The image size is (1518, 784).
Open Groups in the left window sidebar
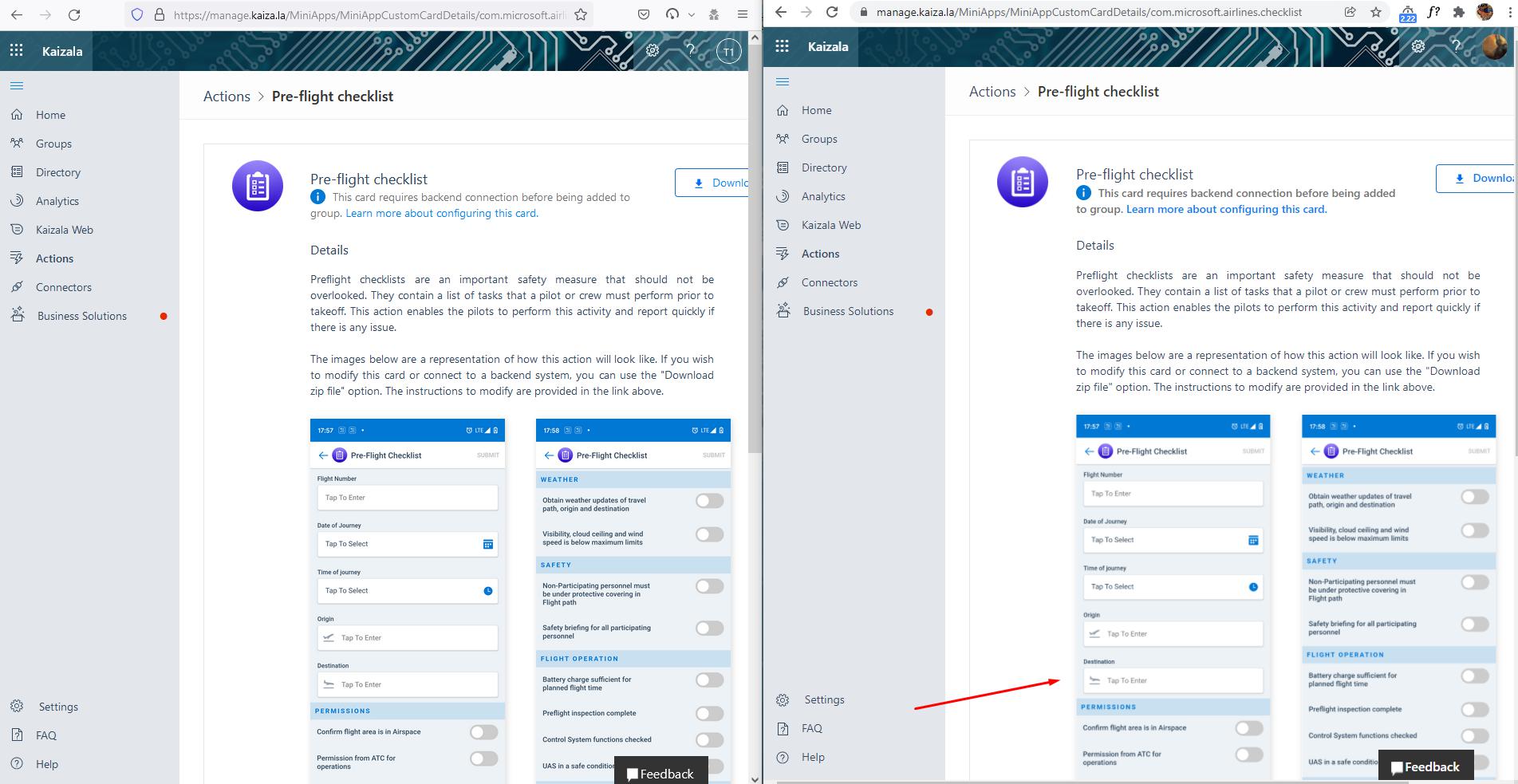click(x=53, y=144)
